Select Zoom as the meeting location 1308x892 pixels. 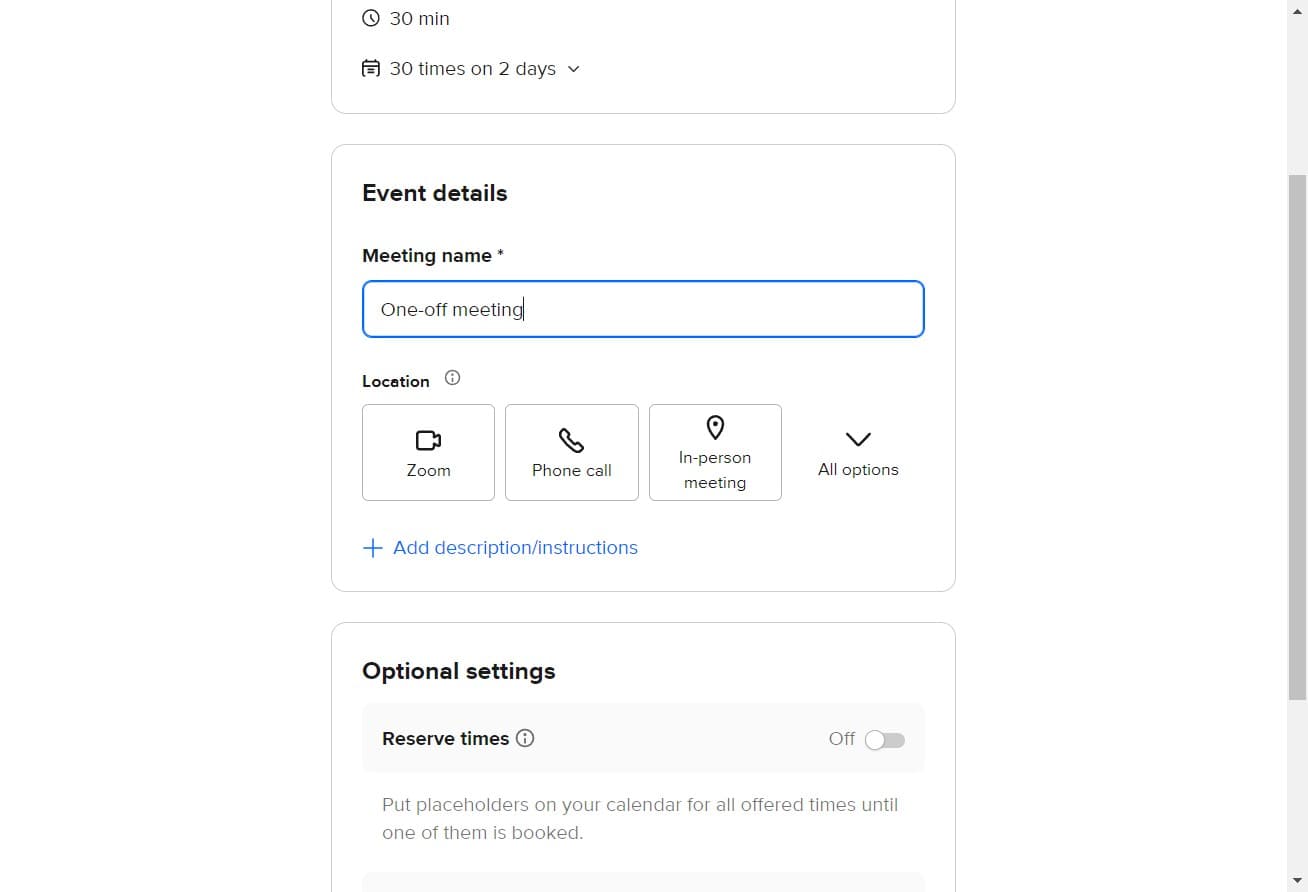[428, 452]
